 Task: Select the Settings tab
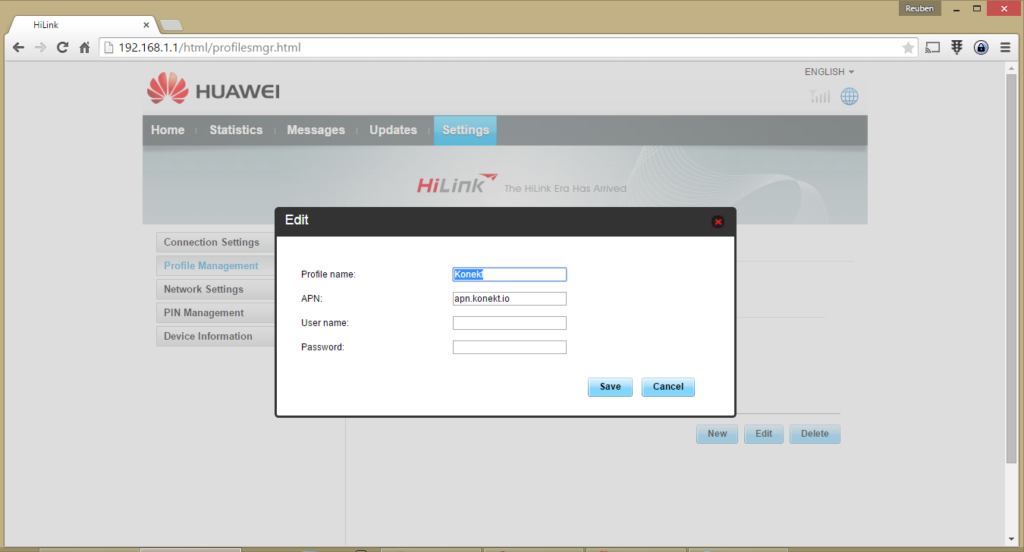pos(466,130)
